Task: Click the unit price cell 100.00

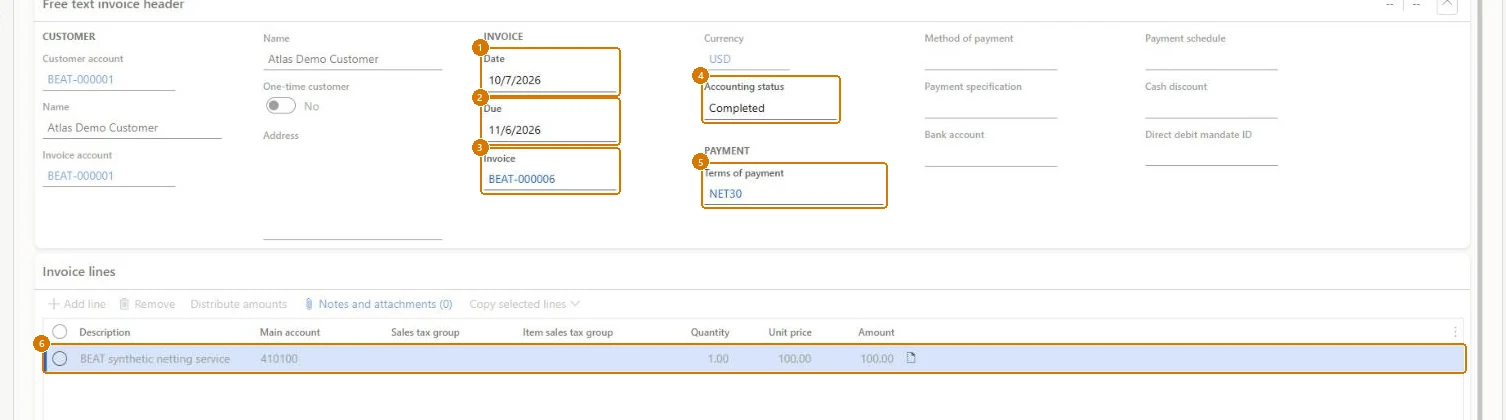Action: [x=794, y=359]
